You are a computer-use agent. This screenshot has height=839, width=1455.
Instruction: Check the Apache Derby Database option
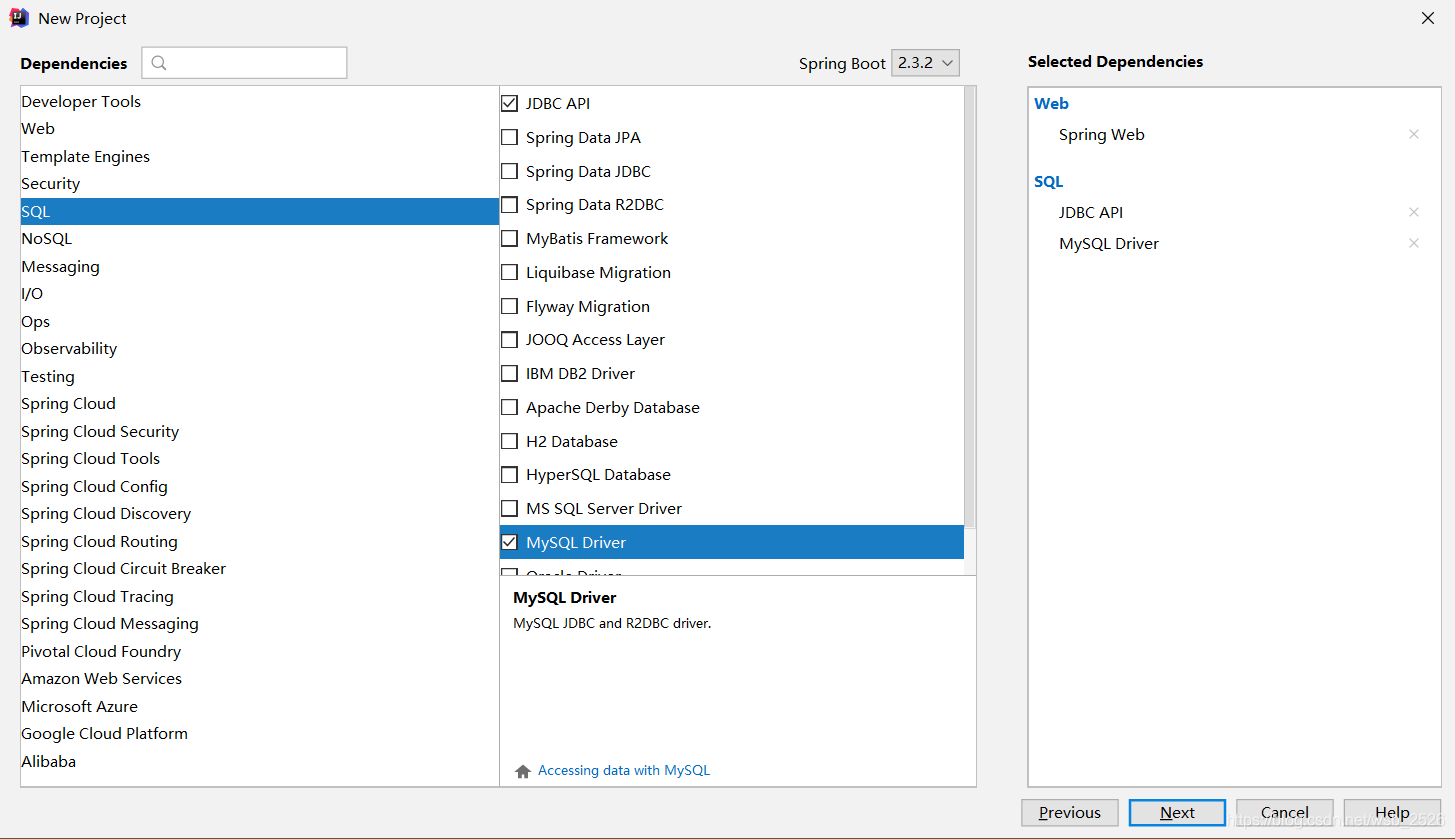point(510,407)
